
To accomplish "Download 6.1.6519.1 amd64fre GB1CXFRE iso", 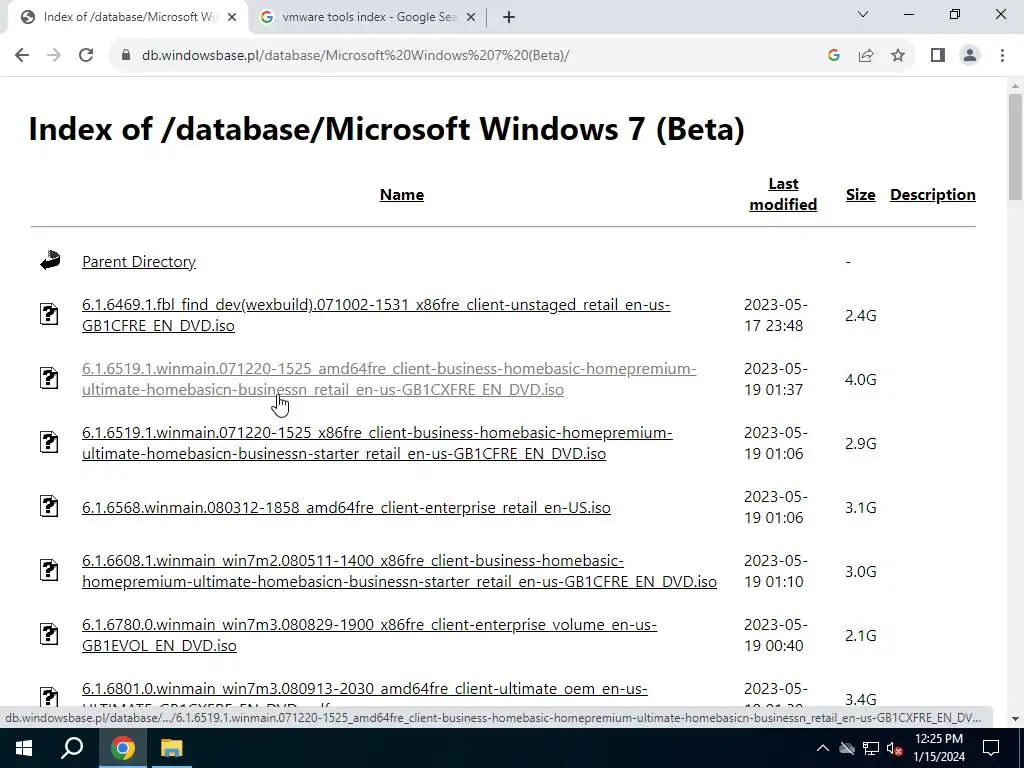I will [x=389, y=379].
